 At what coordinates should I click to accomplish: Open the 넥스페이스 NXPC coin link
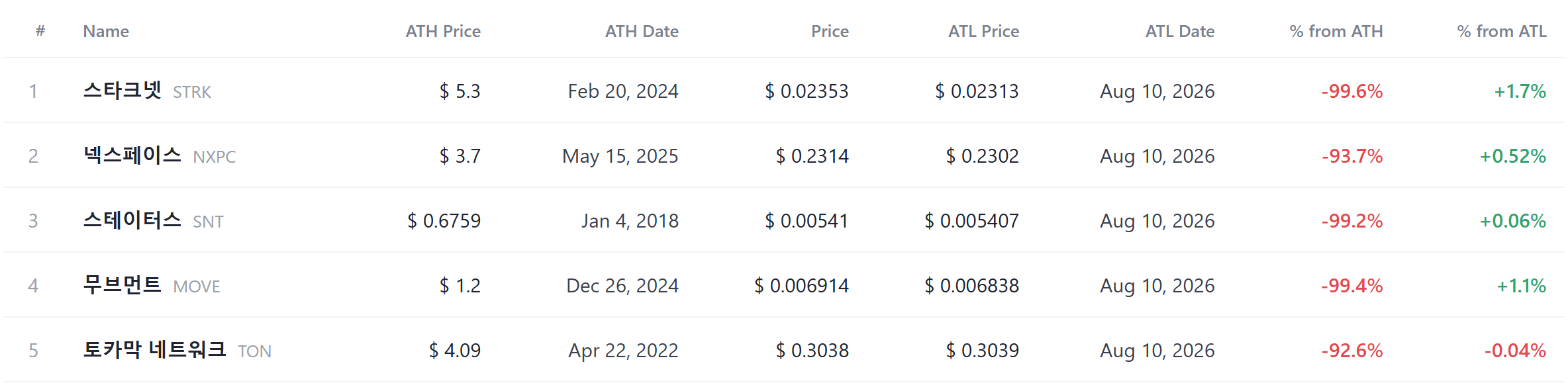pos(160,155)
